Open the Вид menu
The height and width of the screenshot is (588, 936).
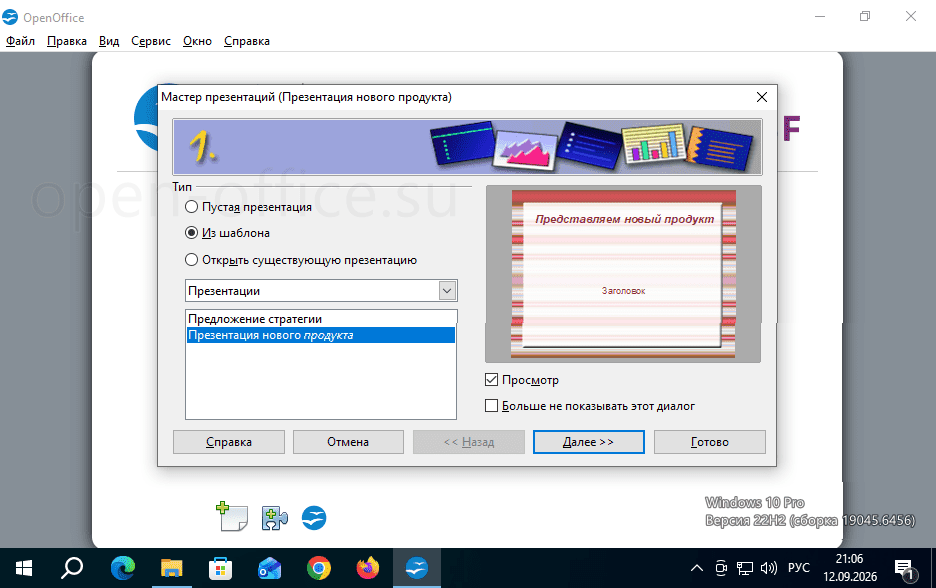[109, 41]
